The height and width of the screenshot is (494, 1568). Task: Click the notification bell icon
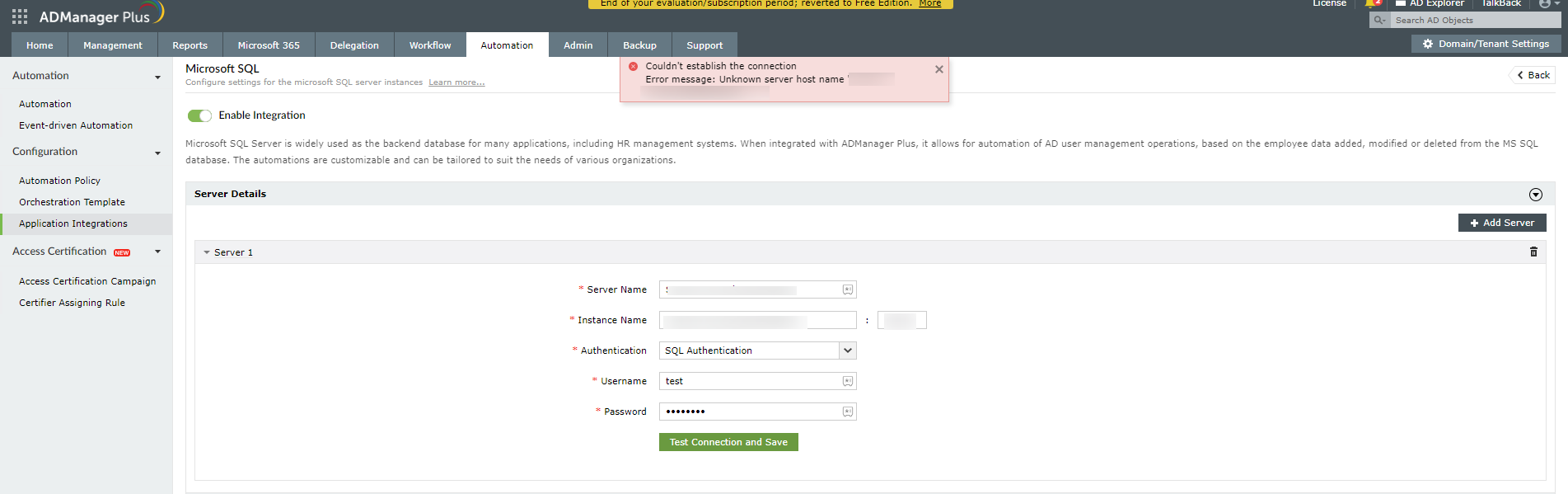pyautogui.click(x=1371, y=4)
